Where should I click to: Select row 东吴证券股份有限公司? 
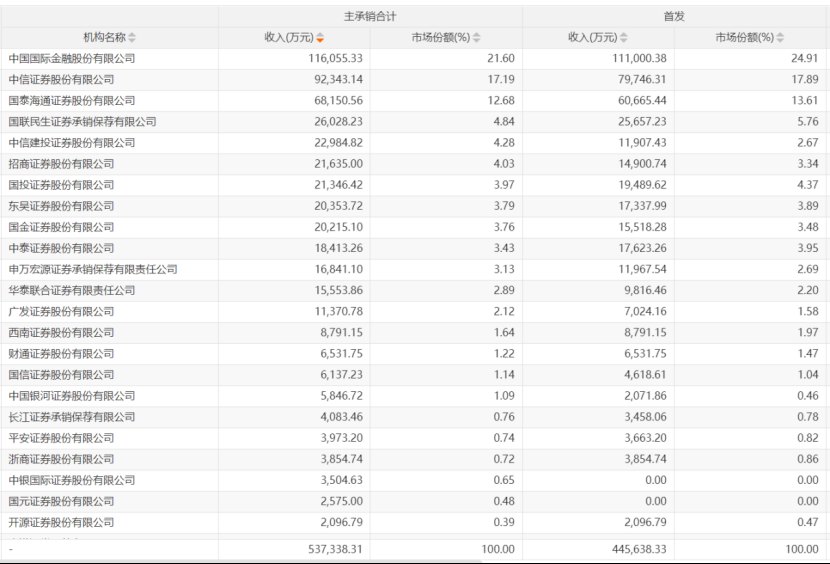(413, 207)
